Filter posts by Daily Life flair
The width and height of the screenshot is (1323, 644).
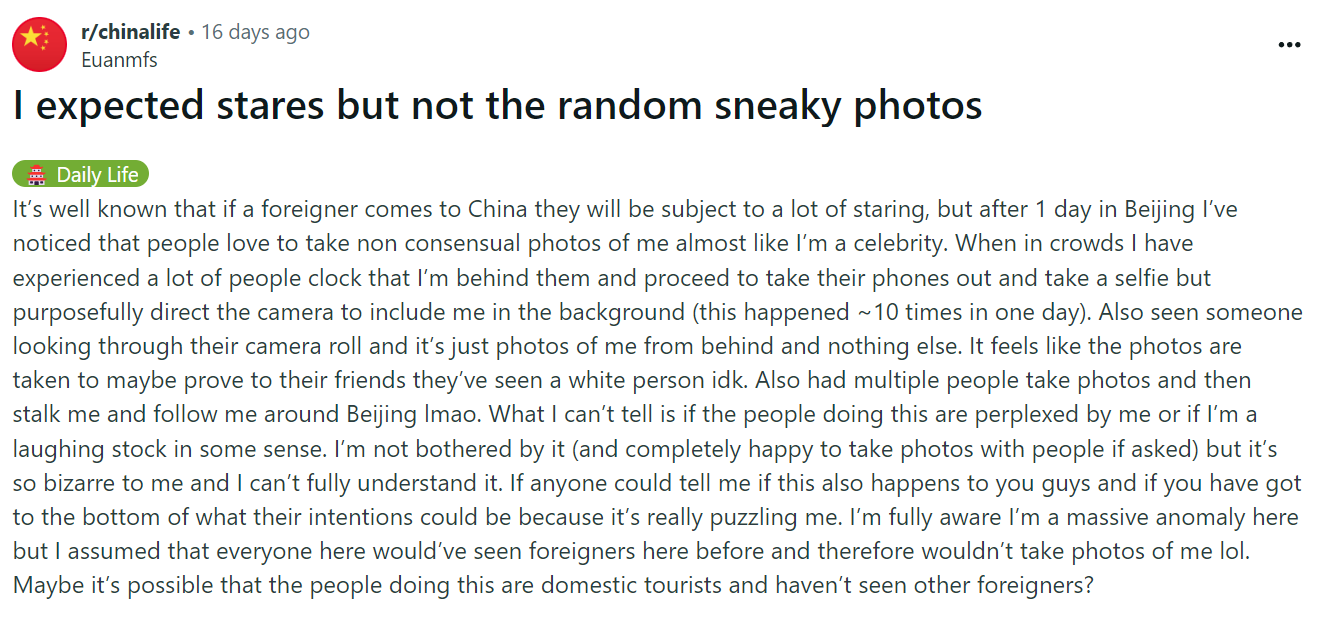pos(81,175)
